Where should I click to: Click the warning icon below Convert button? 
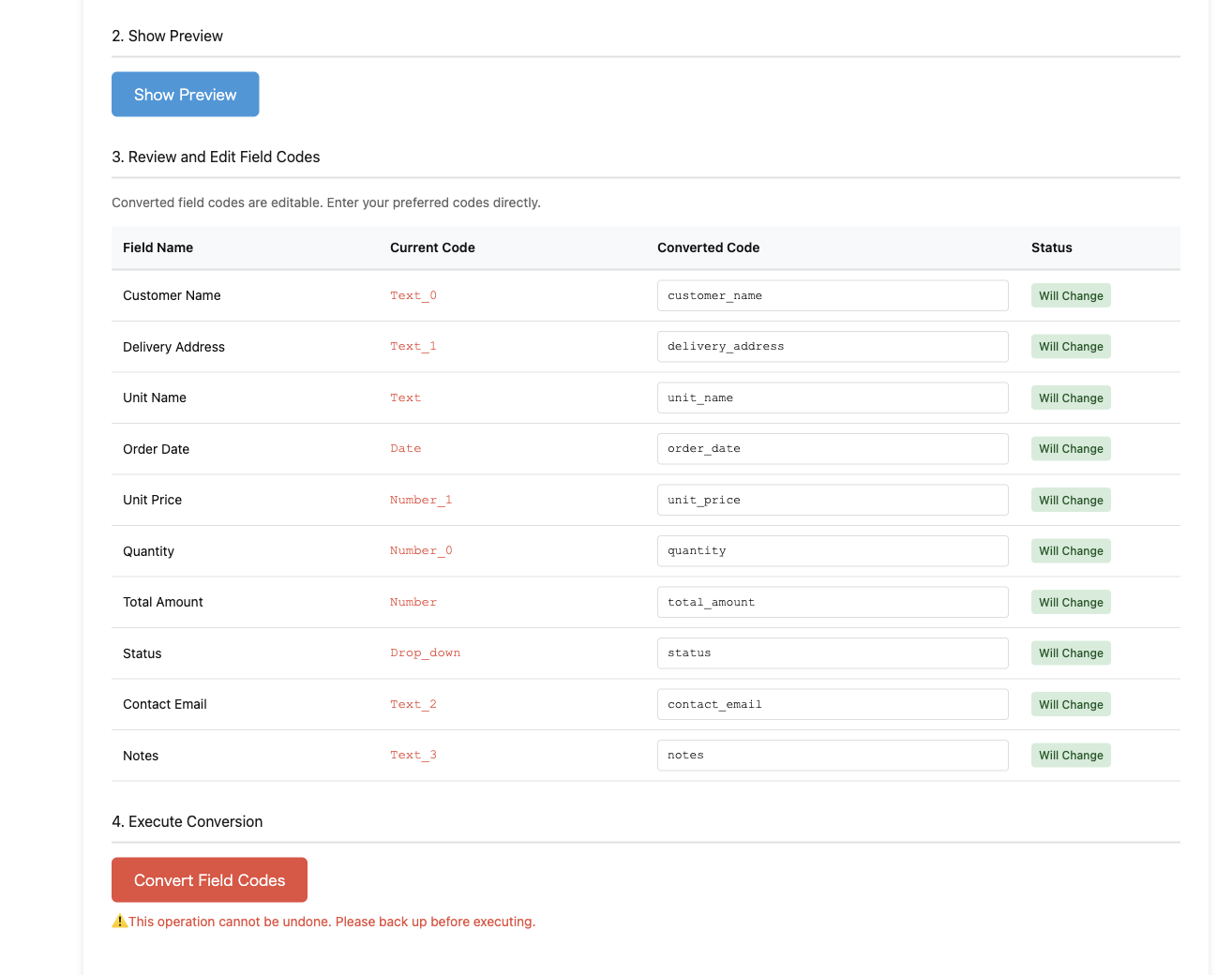(119, 922)
